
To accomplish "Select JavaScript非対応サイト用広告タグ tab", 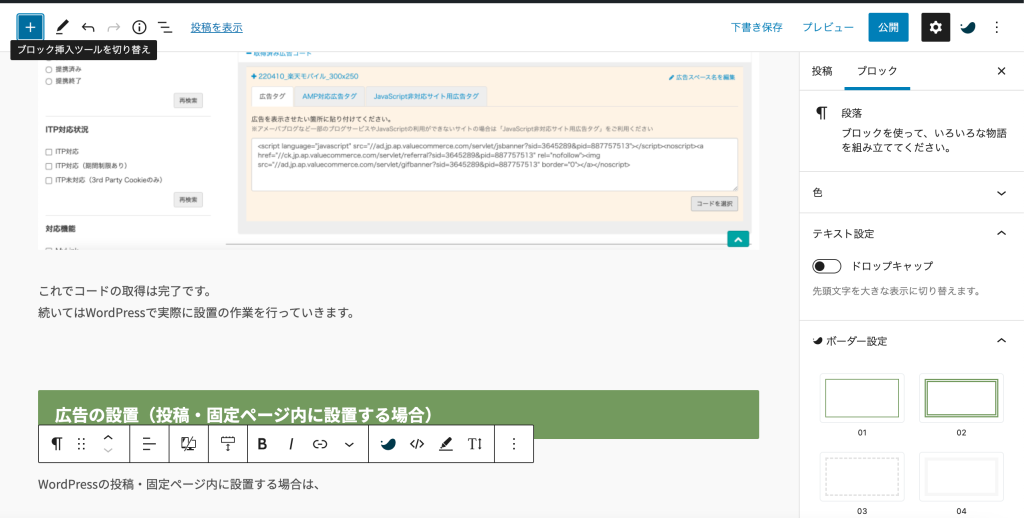I will coord(426,96).
